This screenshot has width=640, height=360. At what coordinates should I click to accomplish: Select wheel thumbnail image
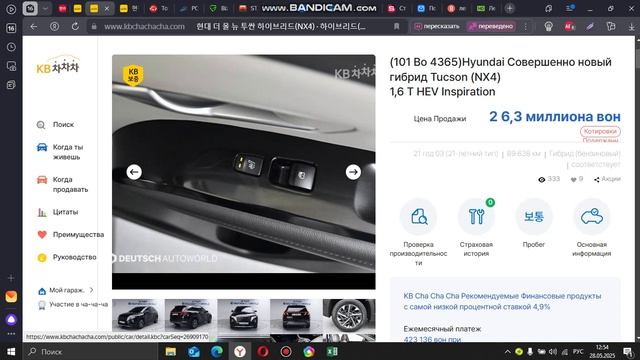tap(349, 315)
